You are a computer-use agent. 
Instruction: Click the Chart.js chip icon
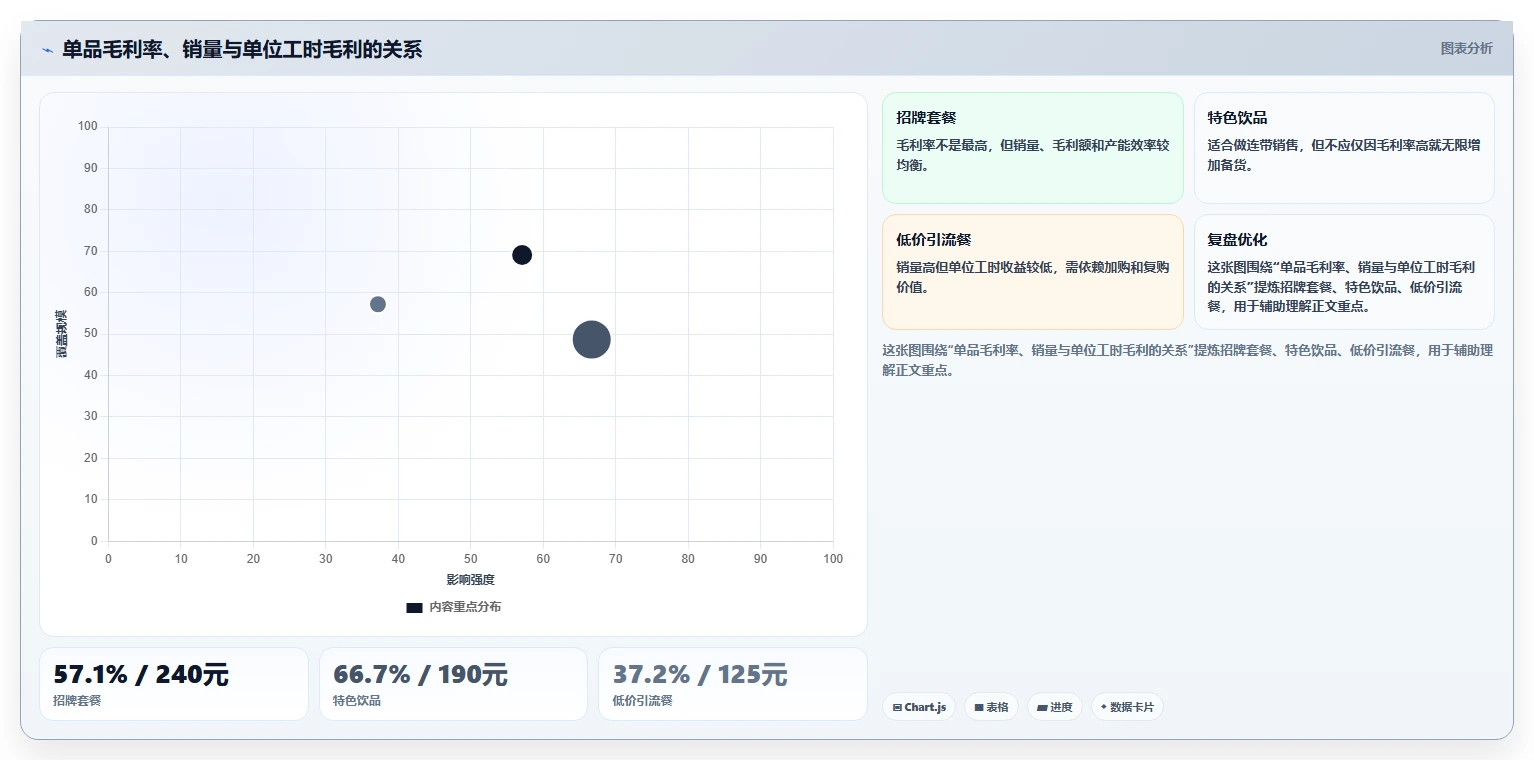click(897, 707)
